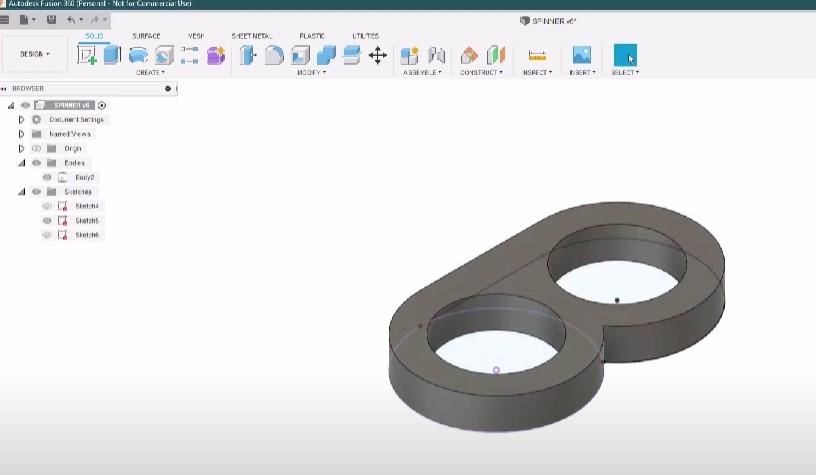The image size is (816, 475).
Task: Switch to the SOLID tab
Action: tap(94, 36)
